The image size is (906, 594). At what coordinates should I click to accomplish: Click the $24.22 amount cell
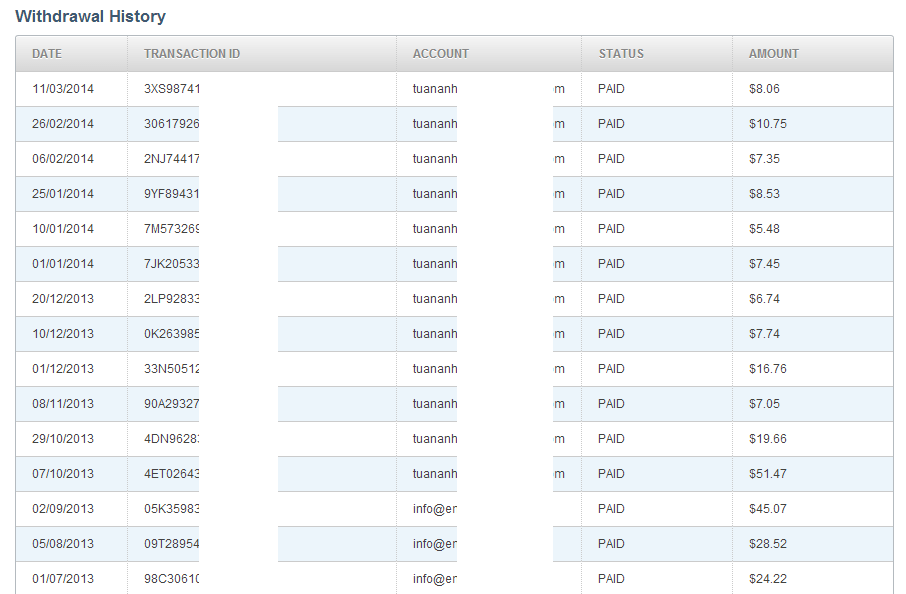pos(768,579)
